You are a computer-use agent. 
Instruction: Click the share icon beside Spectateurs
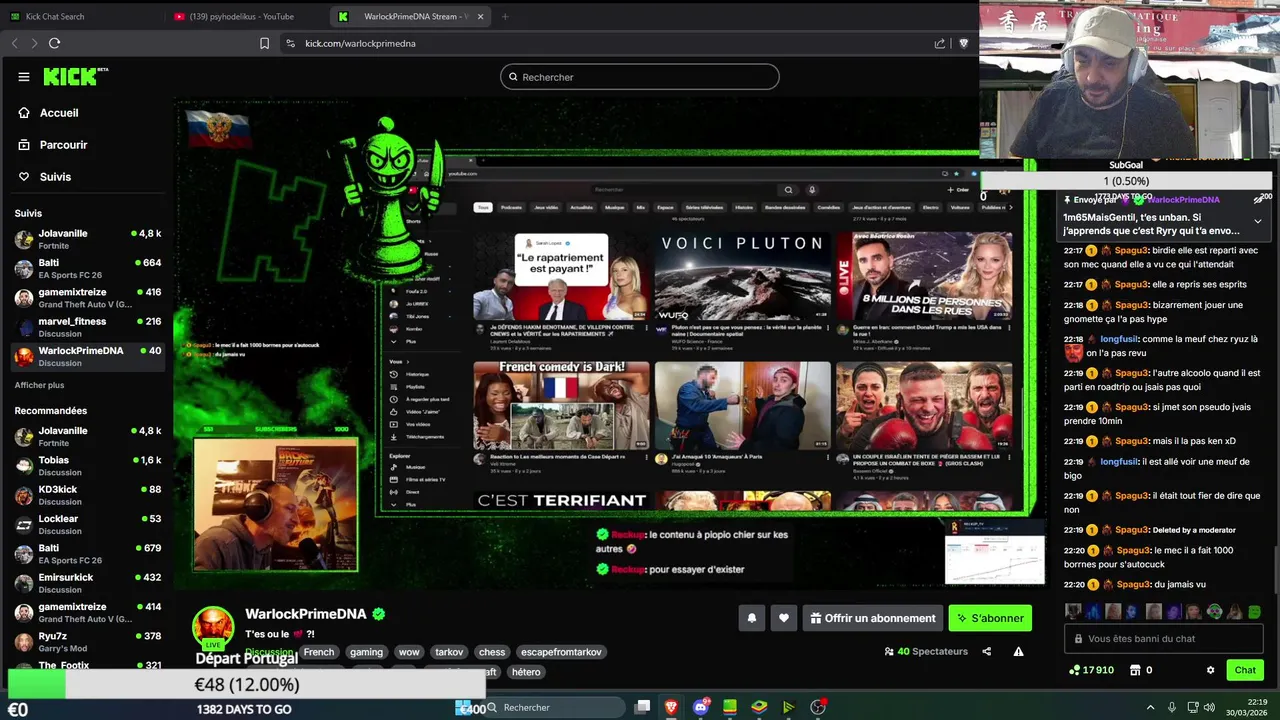point(986,651)
